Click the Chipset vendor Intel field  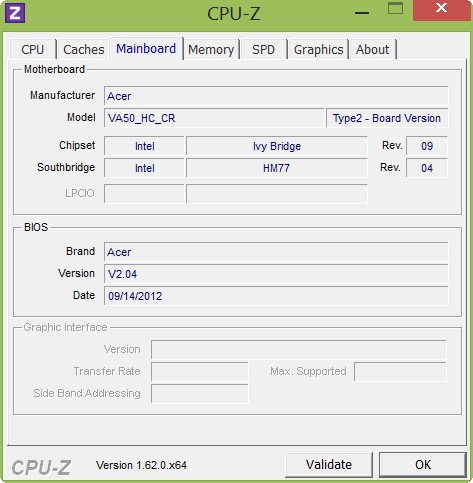pyautogui.click(x=144, y=146)
